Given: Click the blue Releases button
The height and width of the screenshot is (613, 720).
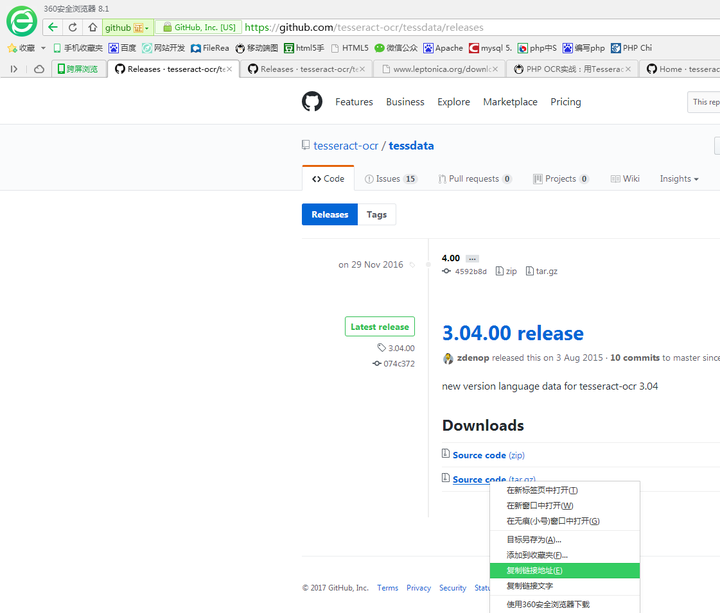Looking at the screenshot, I should pyautogui.click(x=330, y=214).
